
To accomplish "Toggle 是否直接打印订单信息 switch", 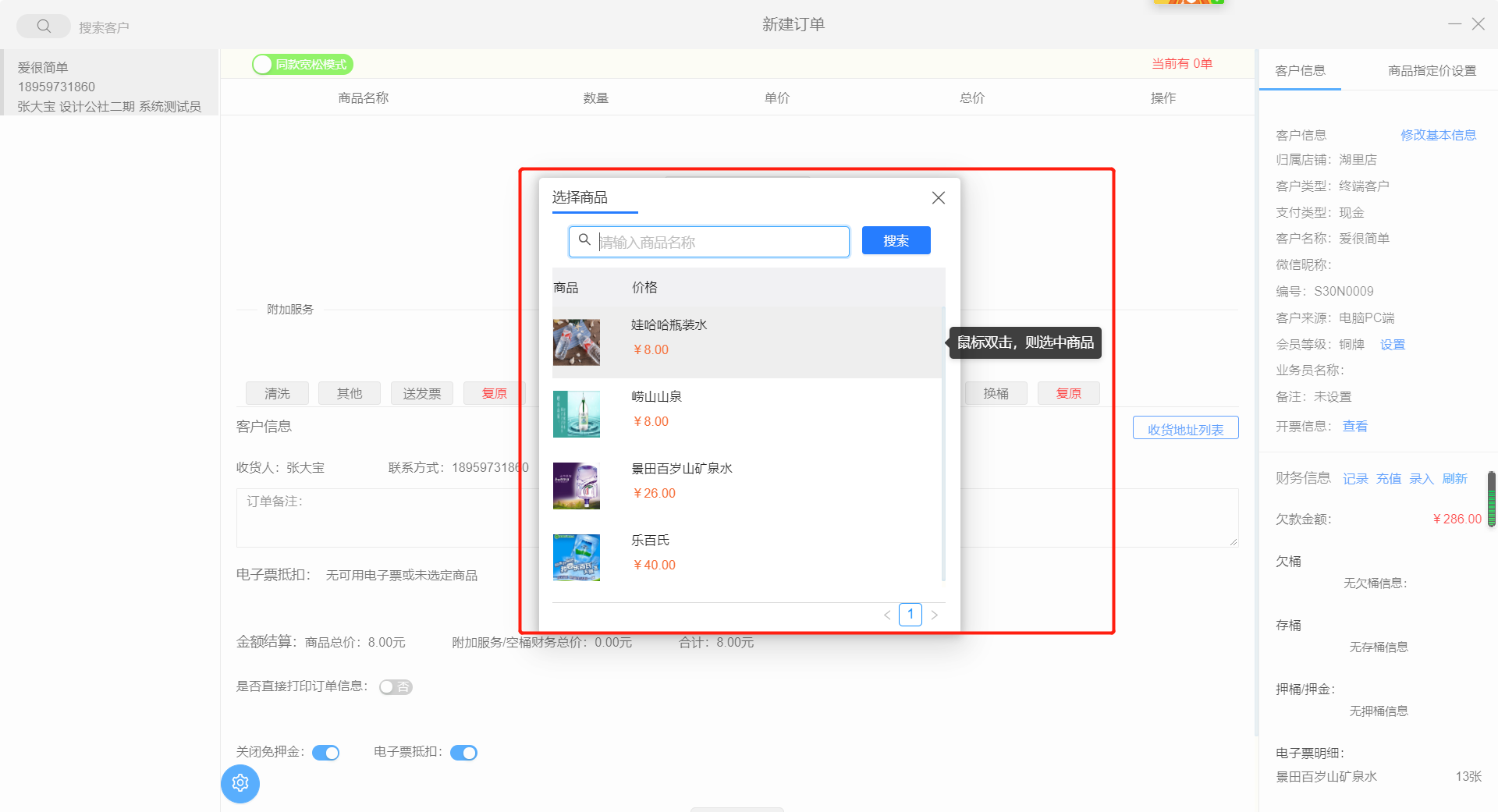I will click(x=396, y=687).
